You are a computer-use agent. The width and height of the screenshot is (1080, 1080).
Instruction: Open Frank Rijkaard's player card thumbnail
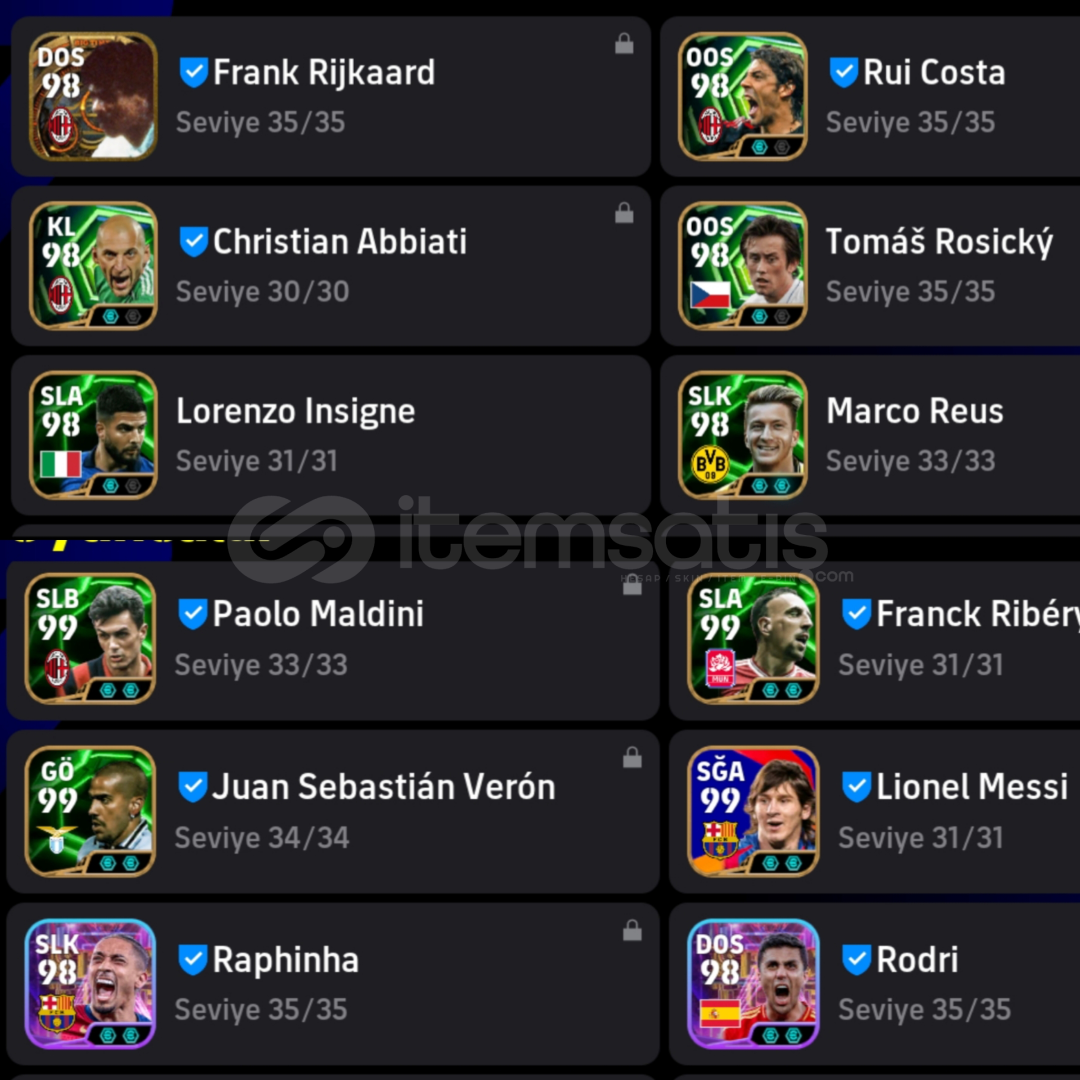(93, 96)
